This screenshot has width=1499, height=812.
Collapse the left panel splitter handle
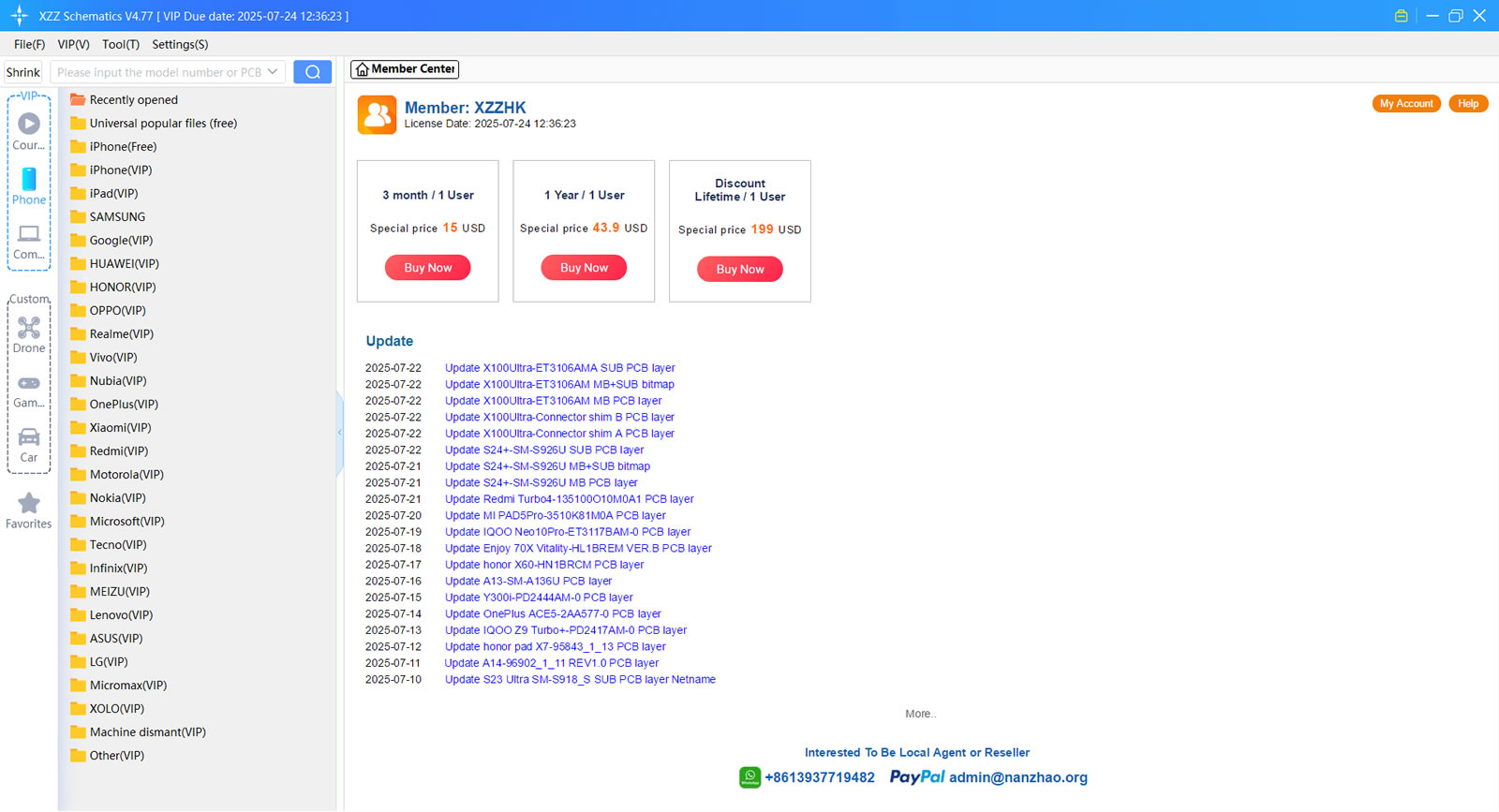339,433
